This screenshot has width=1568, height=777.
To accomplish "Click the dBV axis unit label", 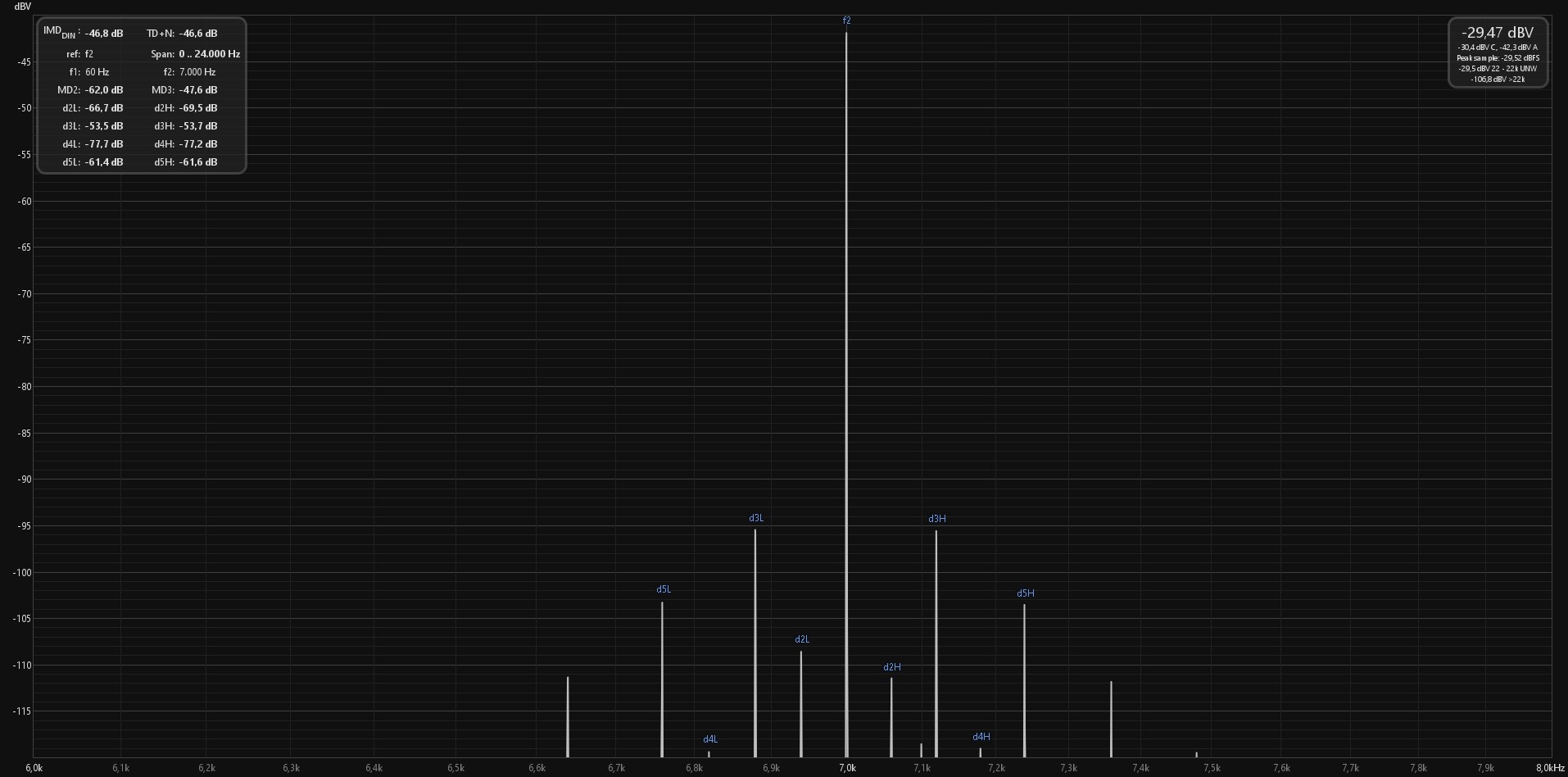I will pos(23,7).
